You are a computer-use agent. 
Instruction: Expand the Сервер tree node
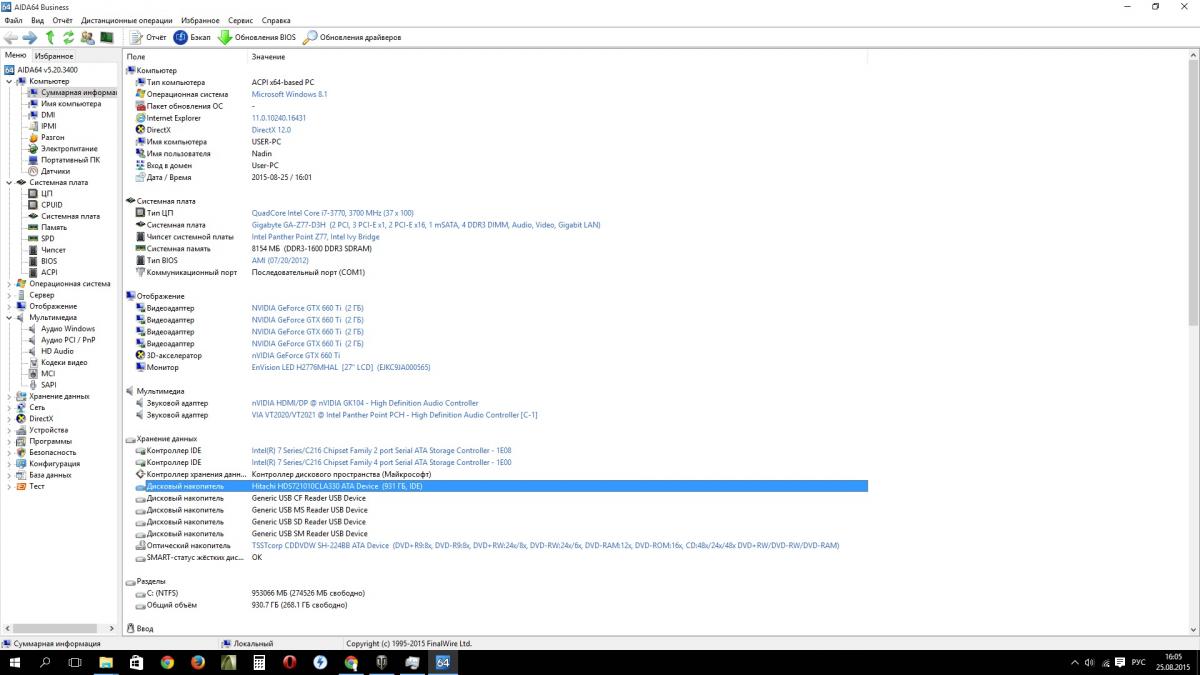(9, 295)
